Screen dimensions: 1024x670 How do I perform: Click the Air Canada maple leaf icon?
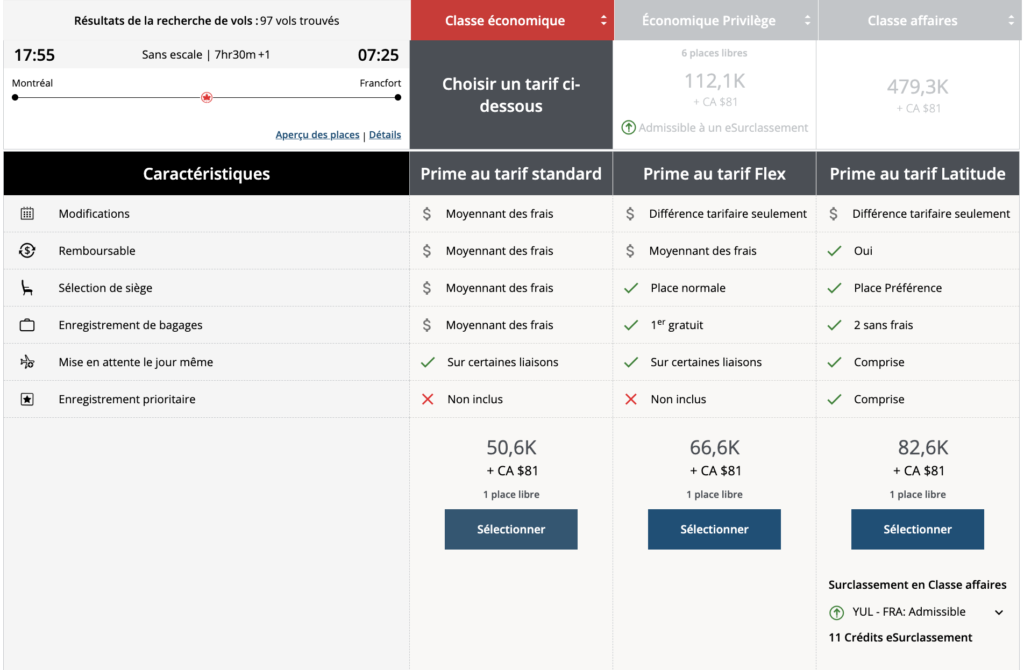click(x=207, y=97)
